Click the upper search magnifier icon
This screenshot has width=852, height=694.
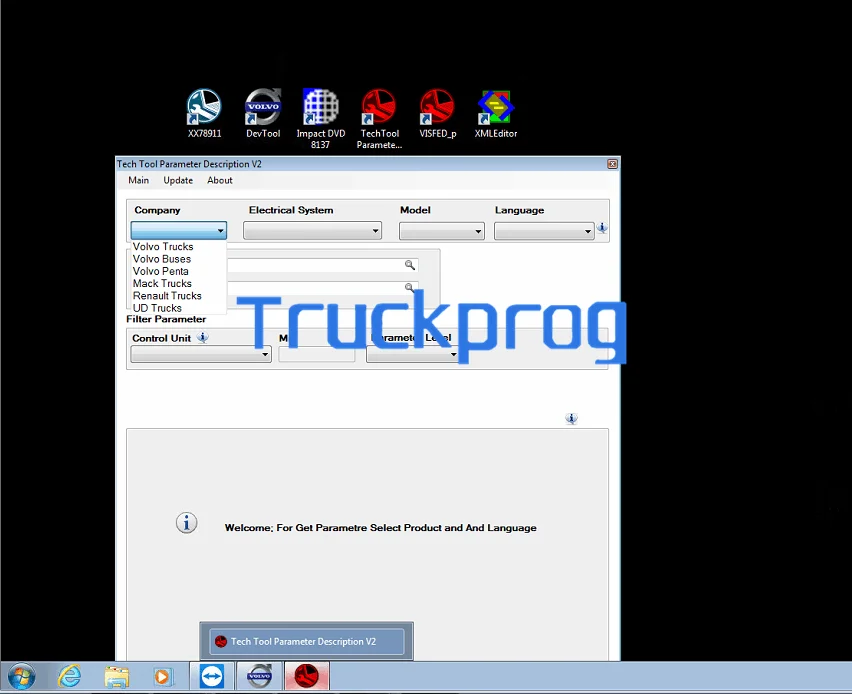click(x=410, y=265)
